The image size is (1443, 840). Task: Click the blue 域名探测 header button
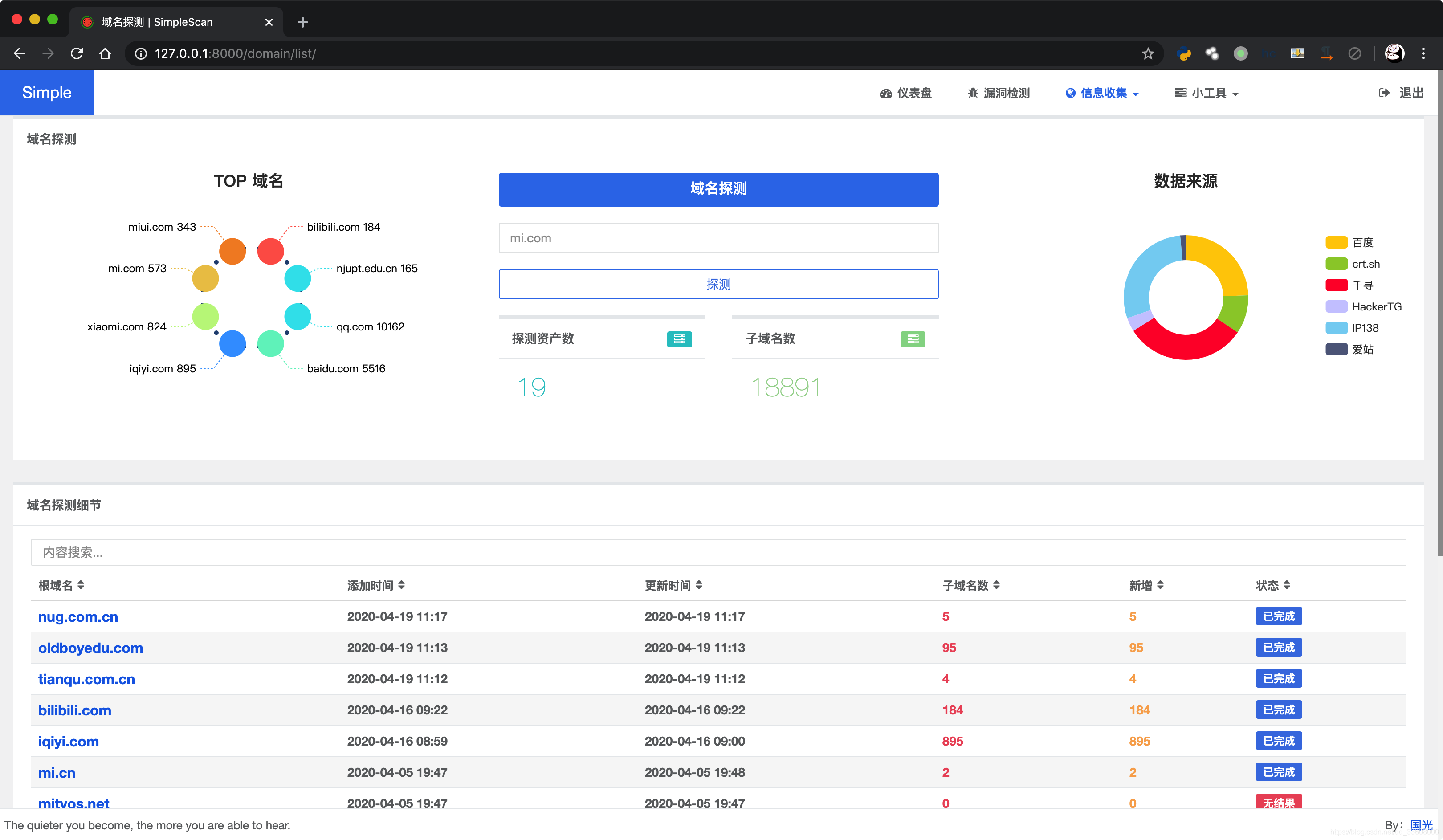(x=718, y=189)
